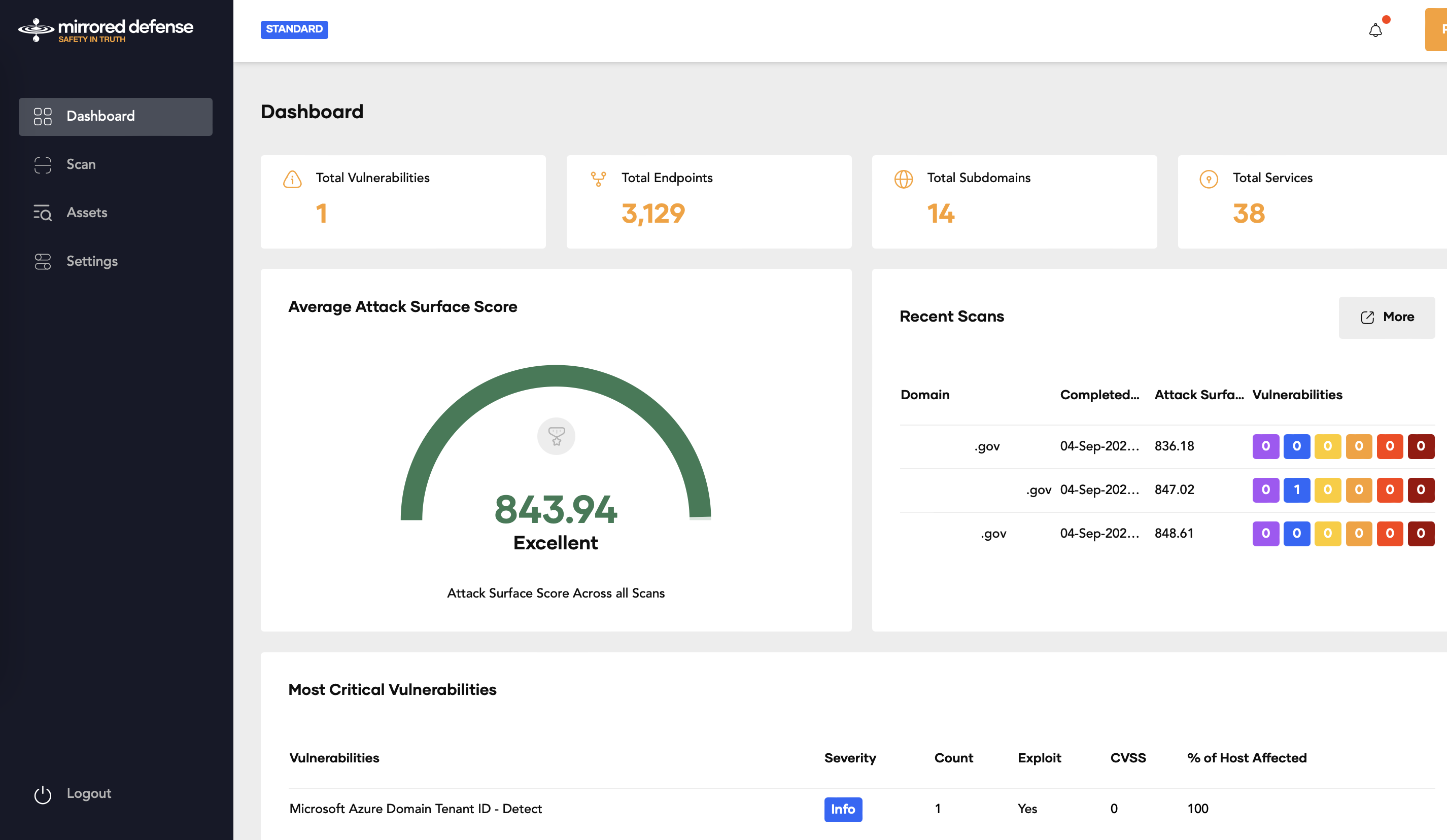Toggle the STANDARD plan badge
Viewport: 1447px width, 840px height.
pos(293,28)
